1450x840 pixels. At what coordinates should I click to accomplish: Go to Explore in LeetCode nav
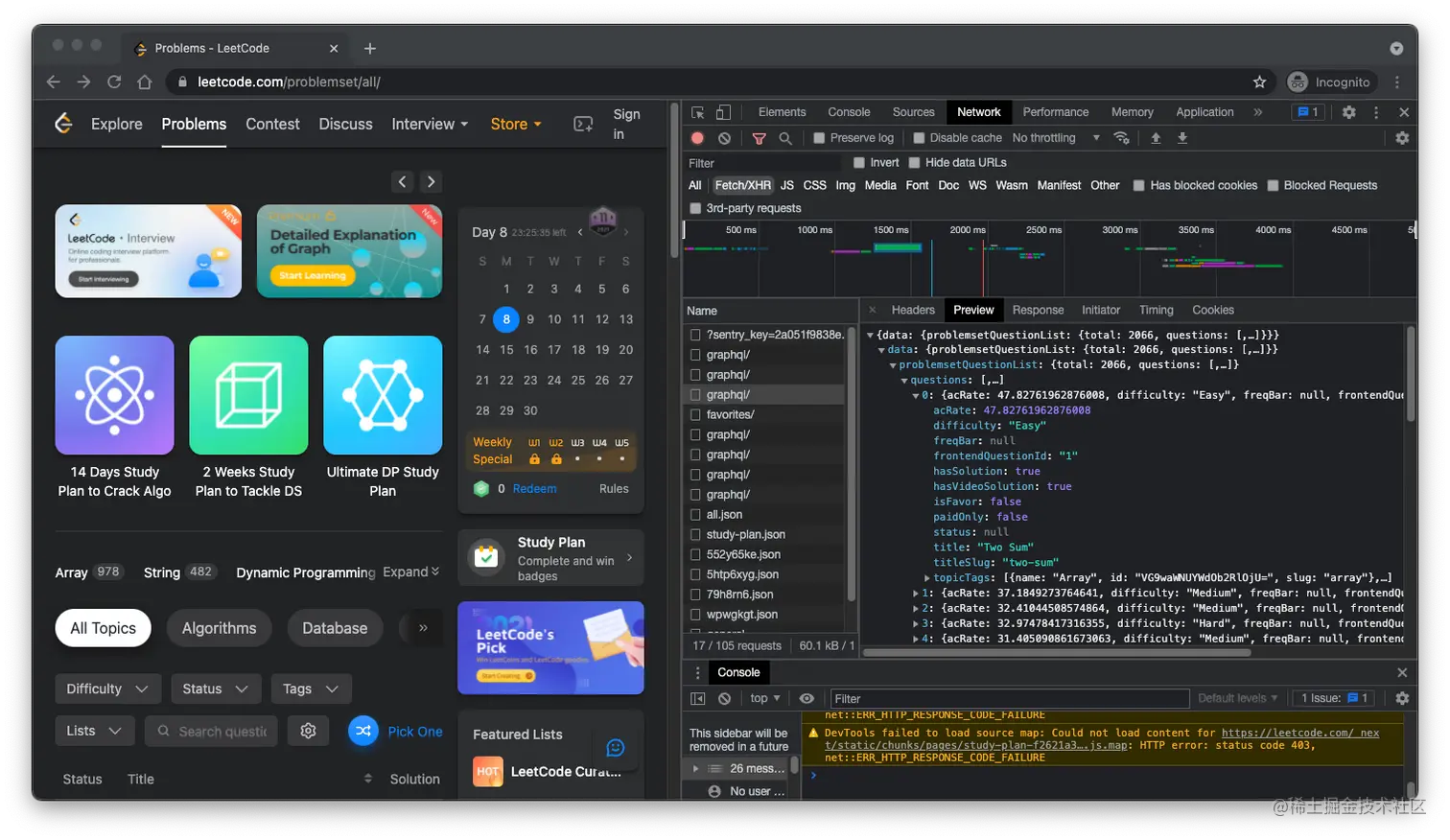[x=117, y=124]
